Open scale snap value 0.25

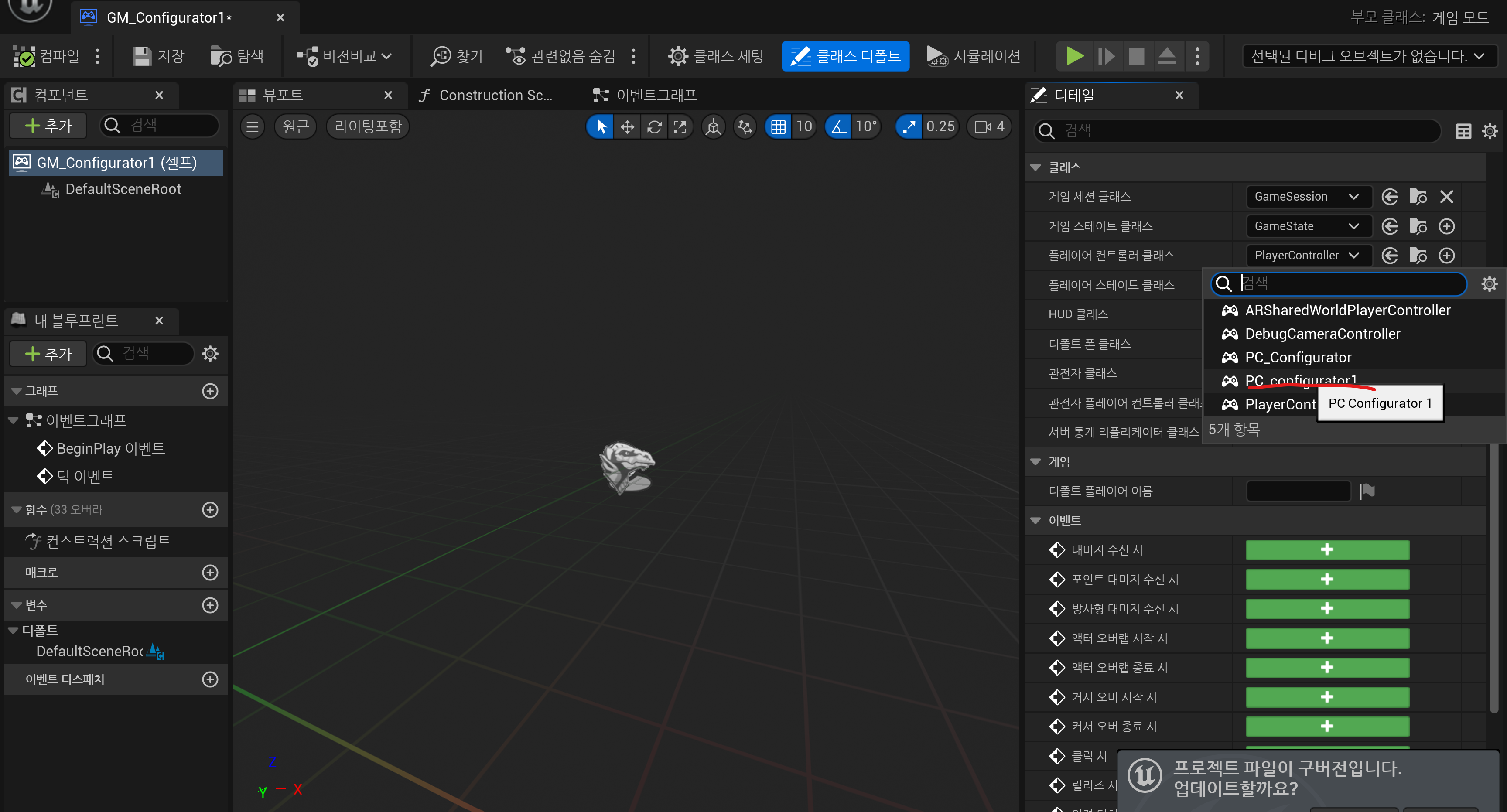(940, 126)
